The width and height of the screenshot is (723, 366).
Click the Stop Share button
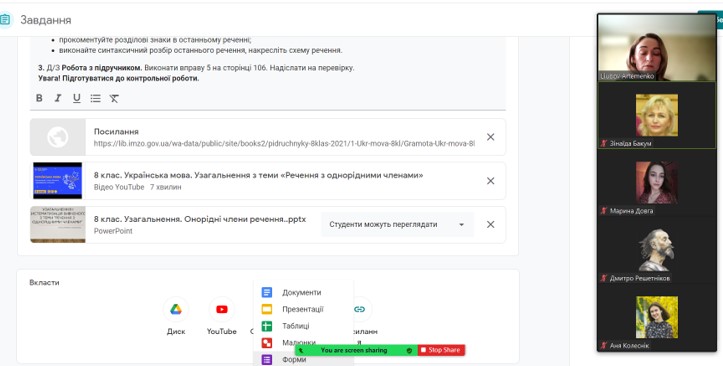coord(441,350)
